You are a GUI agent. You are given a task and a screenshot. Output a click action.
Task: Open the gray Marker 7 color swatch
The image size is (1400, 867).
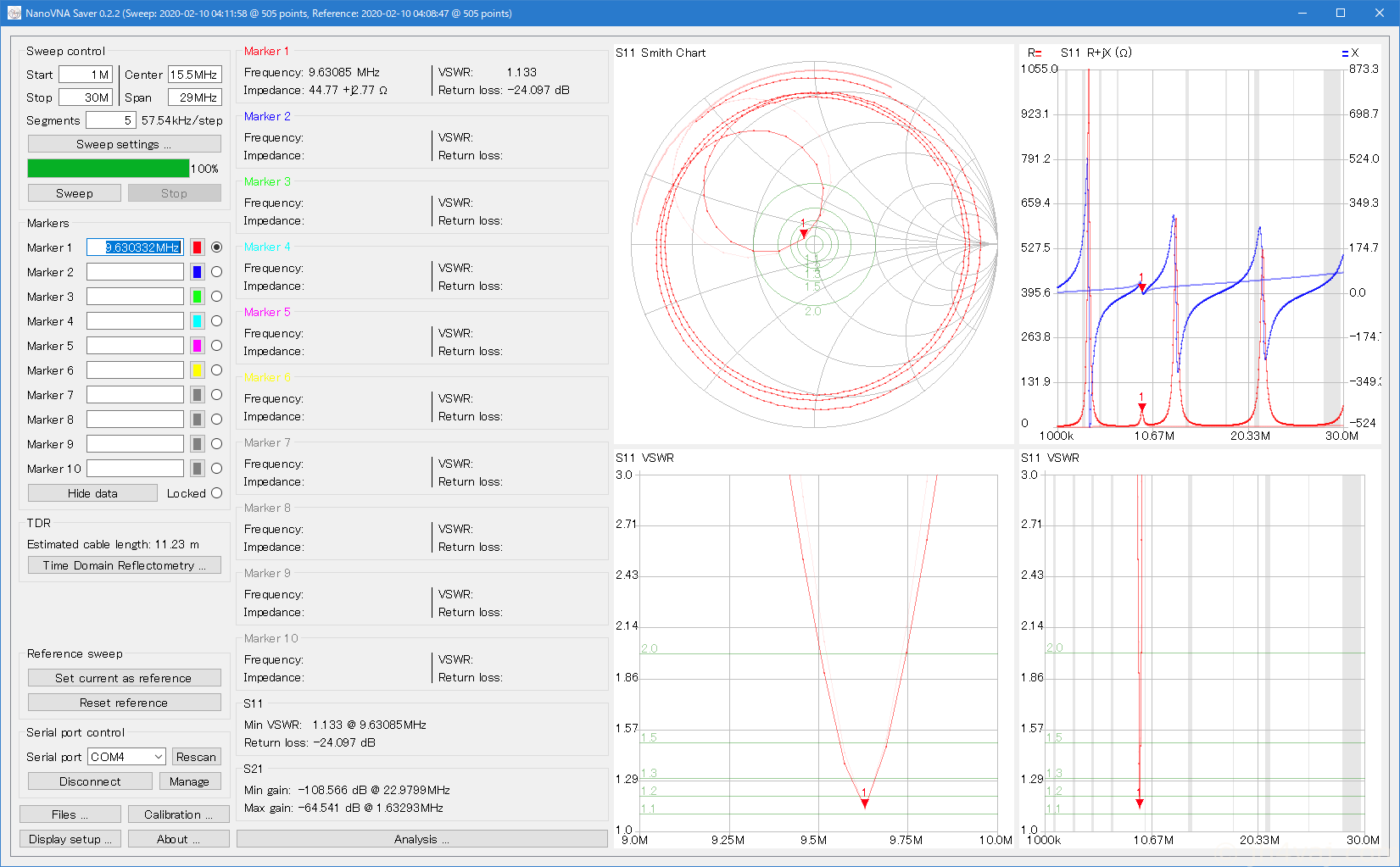(197, 395)
